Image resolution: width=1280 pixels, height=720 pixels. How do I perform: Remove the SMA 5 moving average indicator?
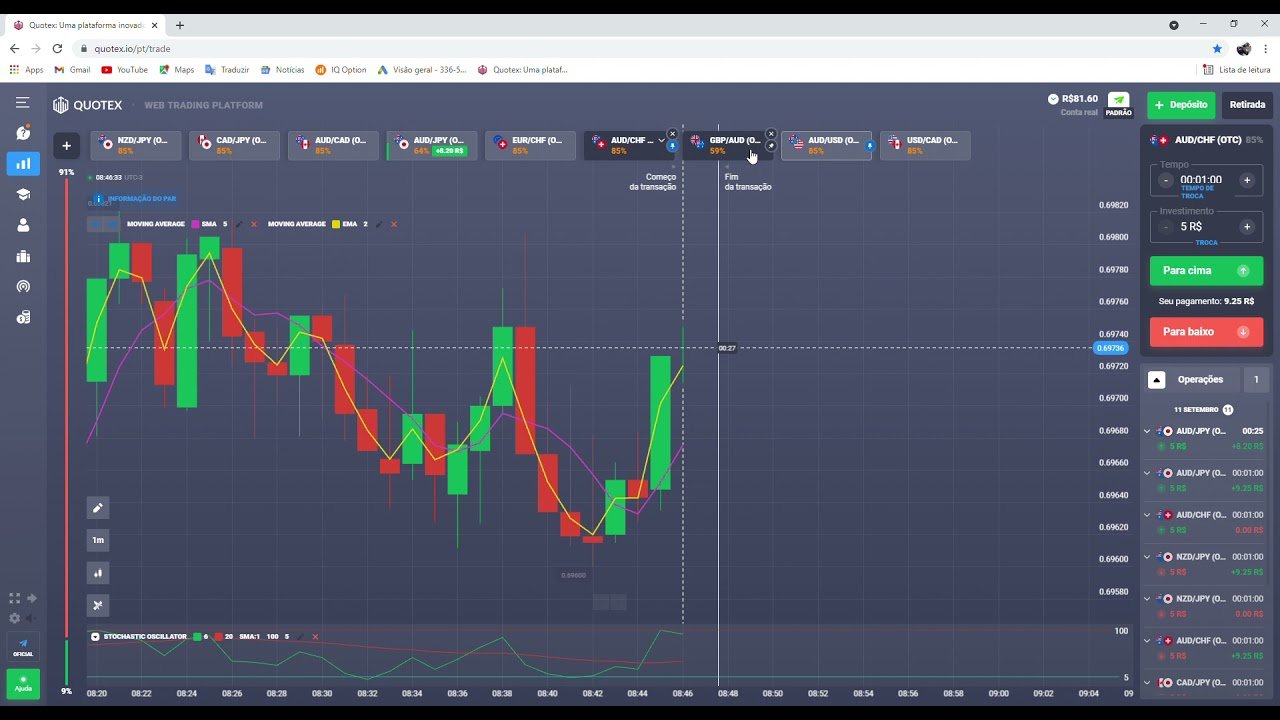(254, 224)
